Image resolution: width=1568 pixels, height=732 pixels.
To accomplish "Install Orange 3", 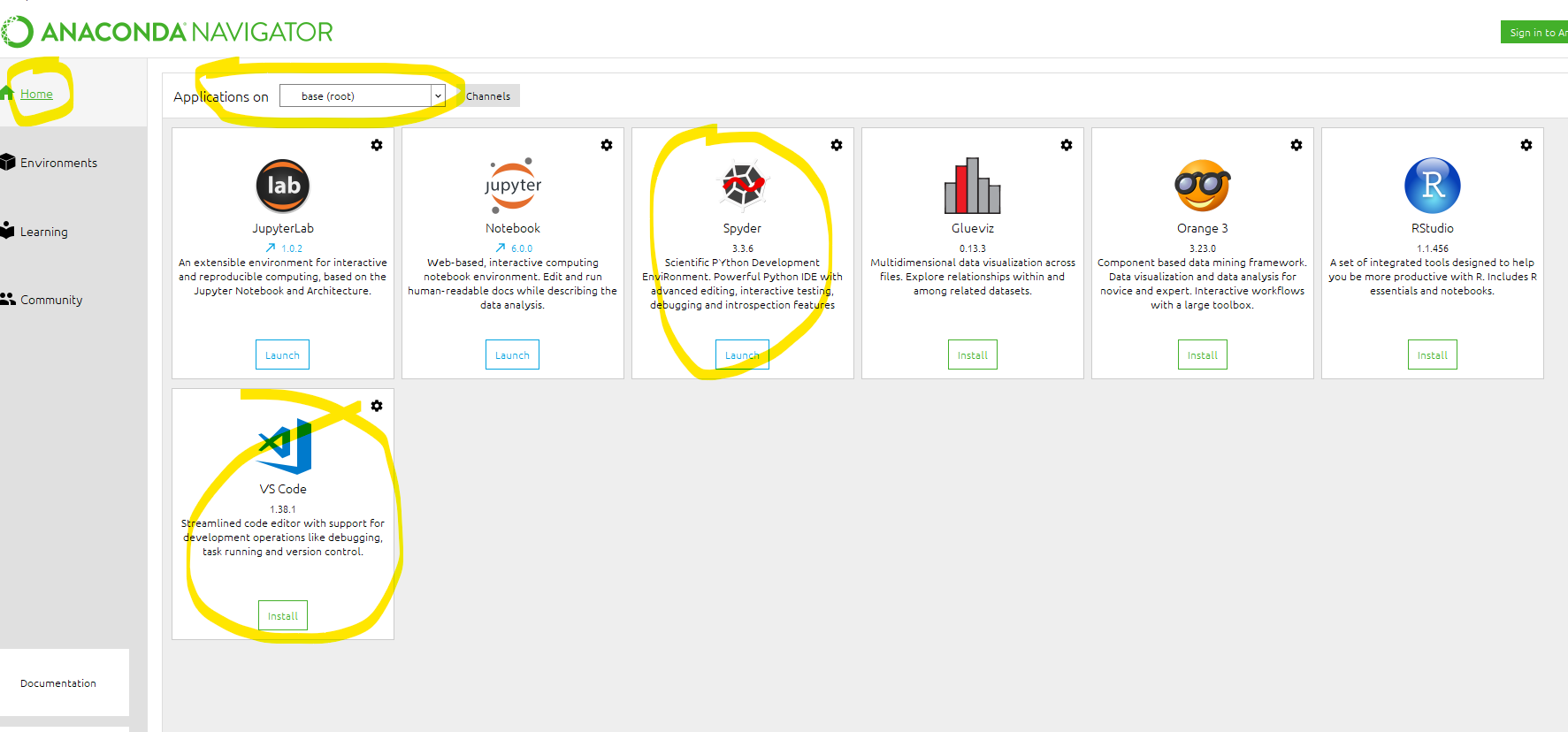I will click(x=1203, y=355).
